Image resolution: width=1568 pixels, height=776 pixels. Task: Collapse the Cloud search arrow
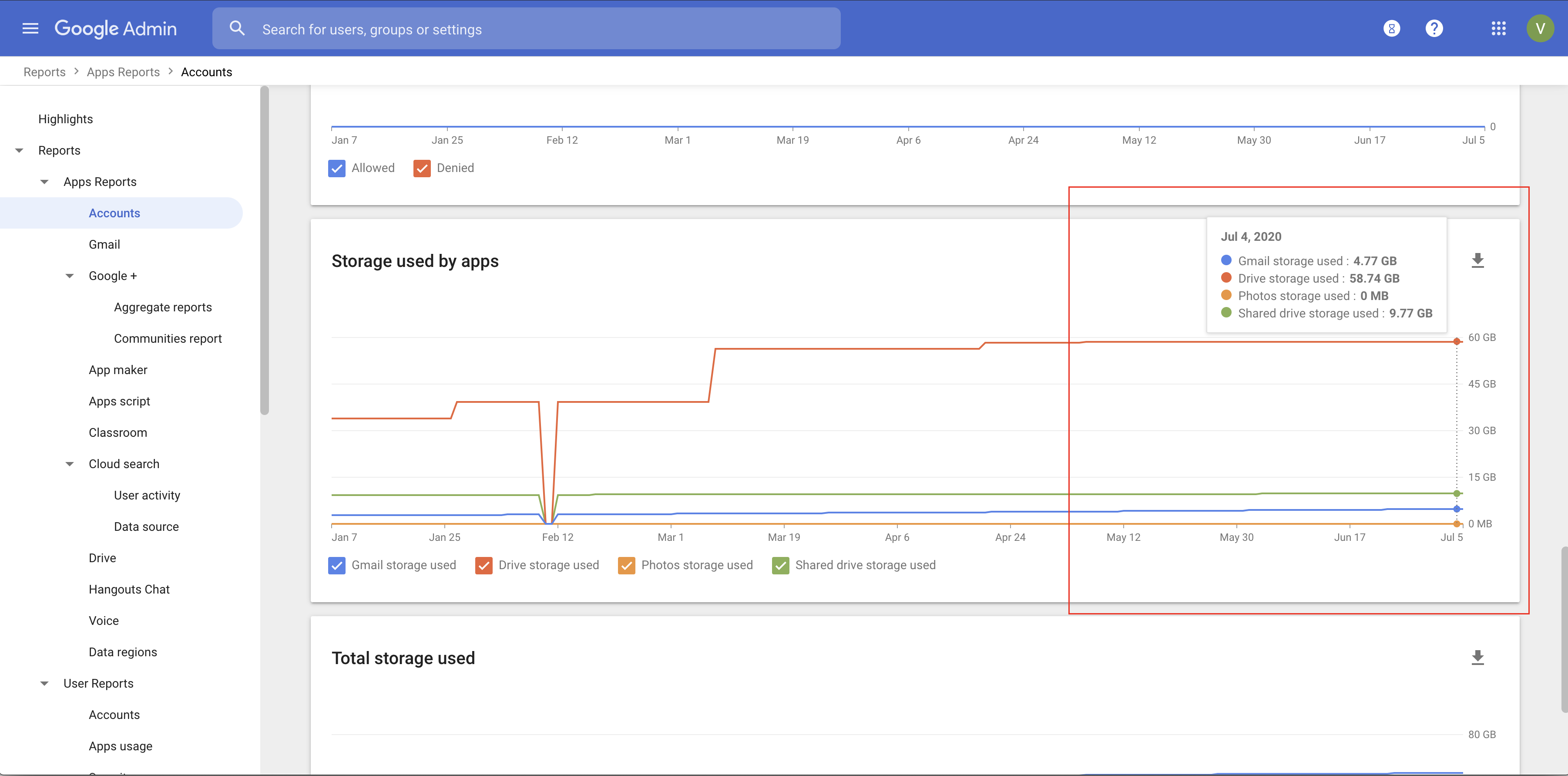pos(70,464)
